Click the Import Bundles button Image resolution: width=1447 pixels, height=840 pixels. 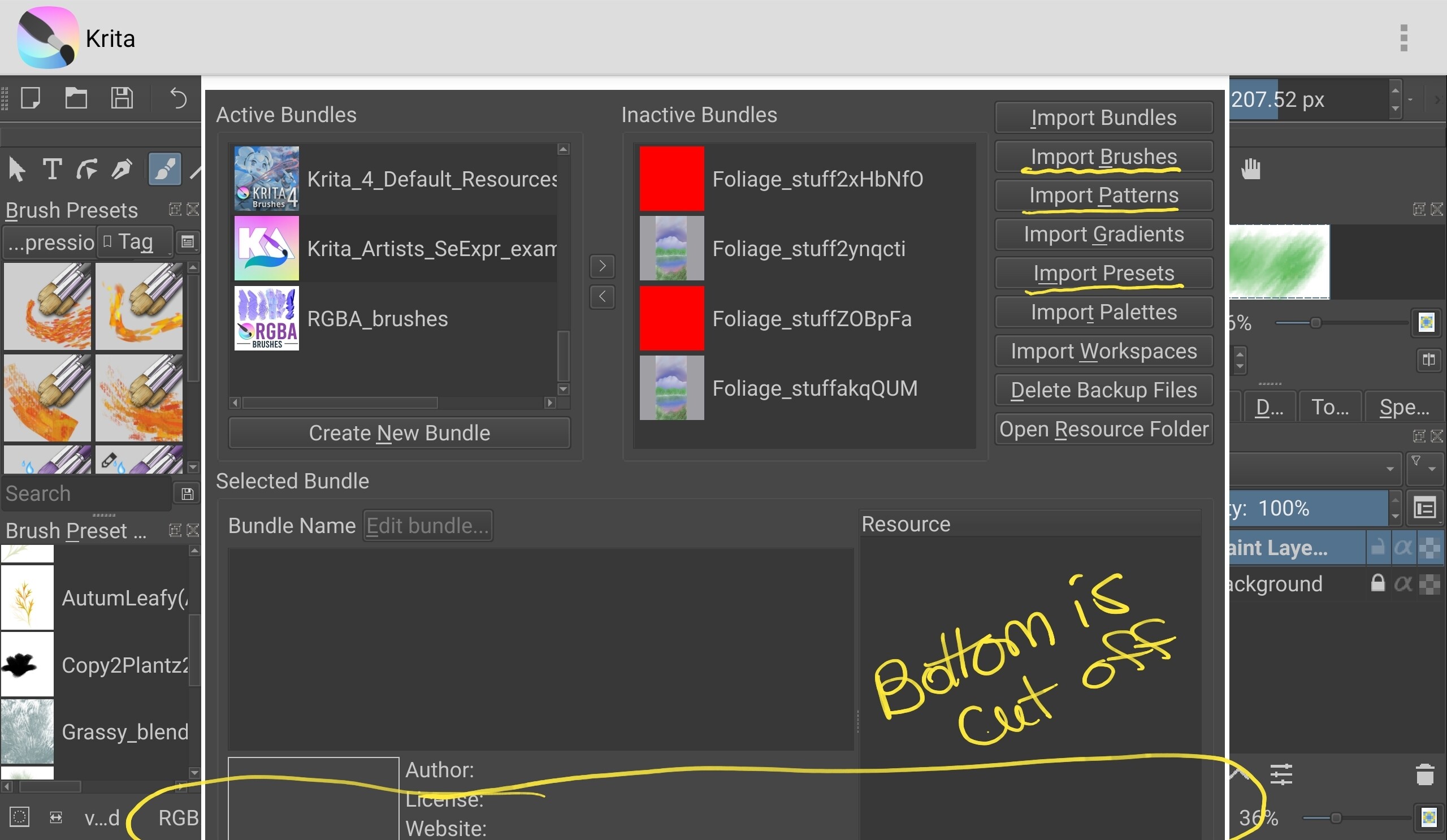point(1103,118)
